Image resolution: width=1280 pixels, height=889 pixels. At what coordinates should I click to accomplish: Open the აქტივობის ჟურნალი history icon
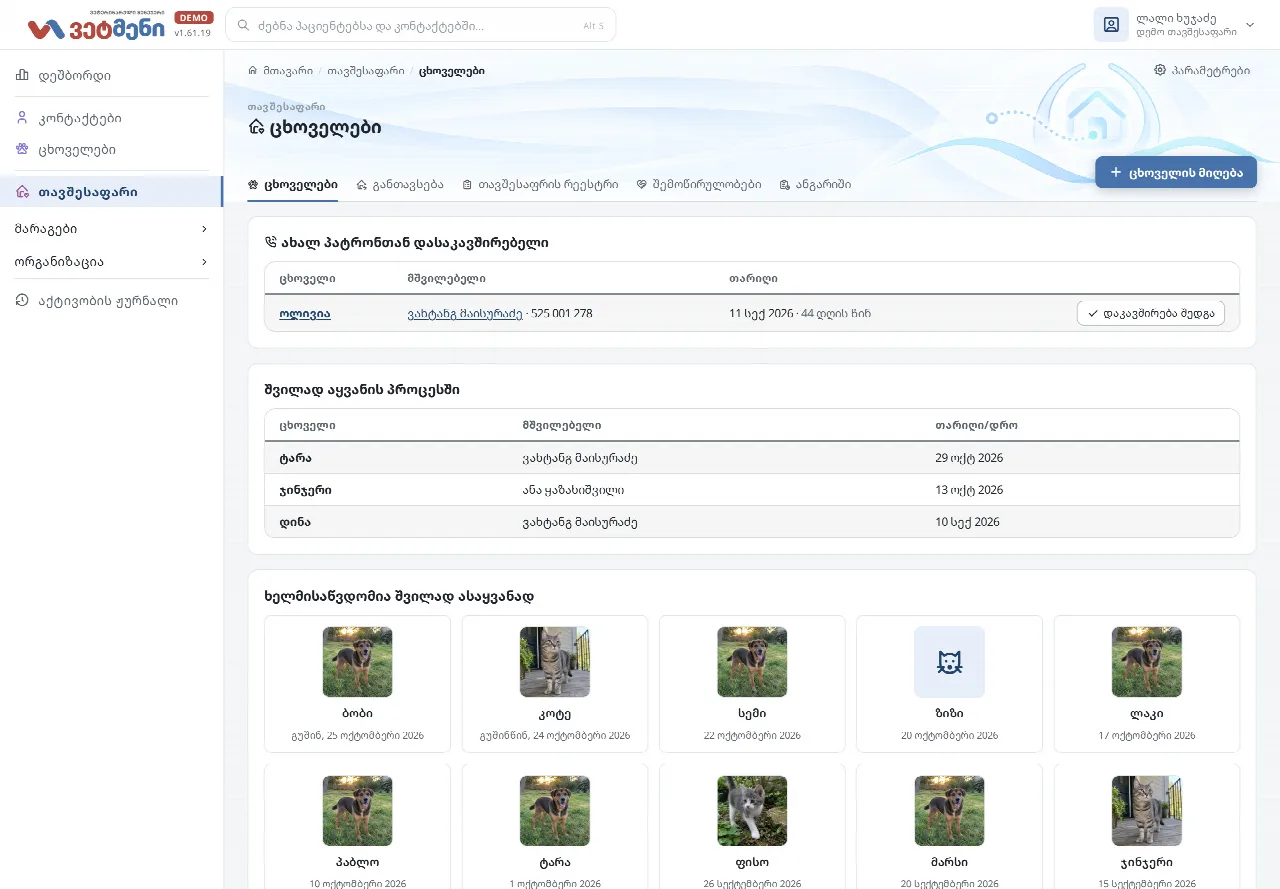23,300
